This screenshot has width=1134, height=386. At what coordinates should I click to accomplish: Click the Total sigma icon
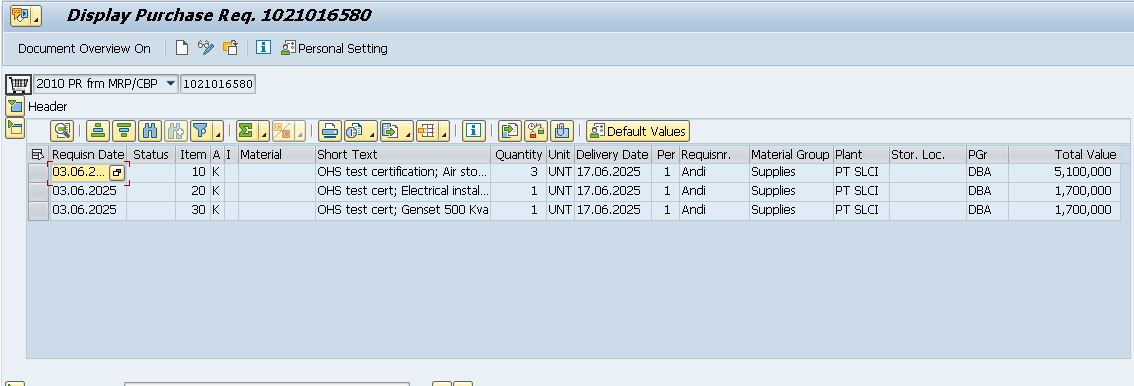tap(247, 131)
